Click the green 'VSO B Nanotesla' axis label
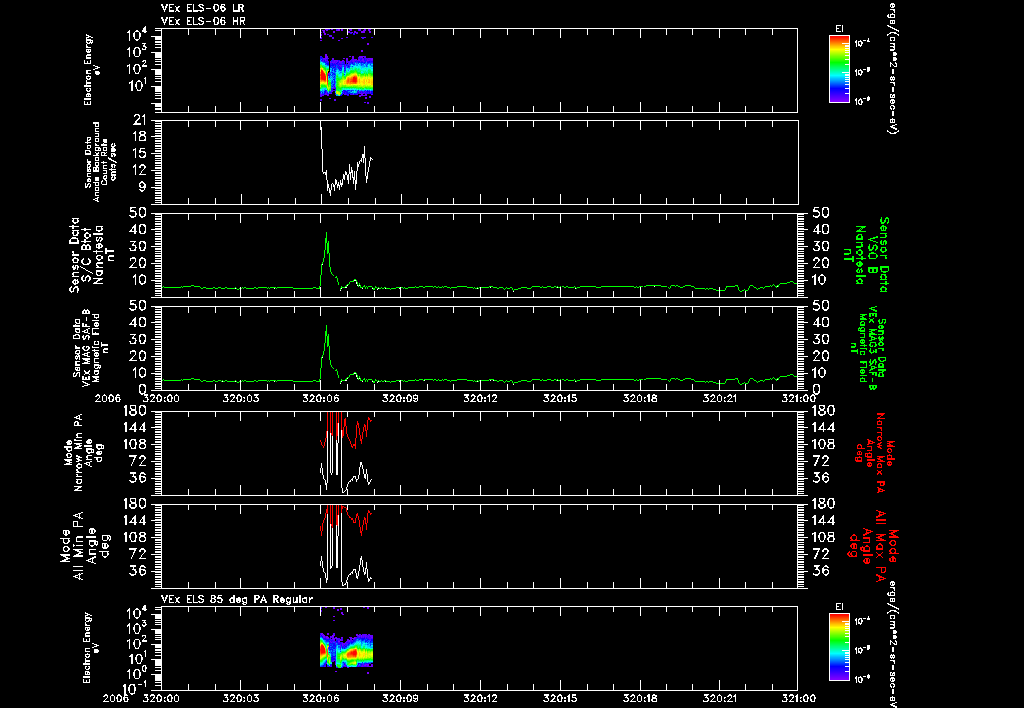Screen dimensions: 1024x708 [x=866, y=255]
